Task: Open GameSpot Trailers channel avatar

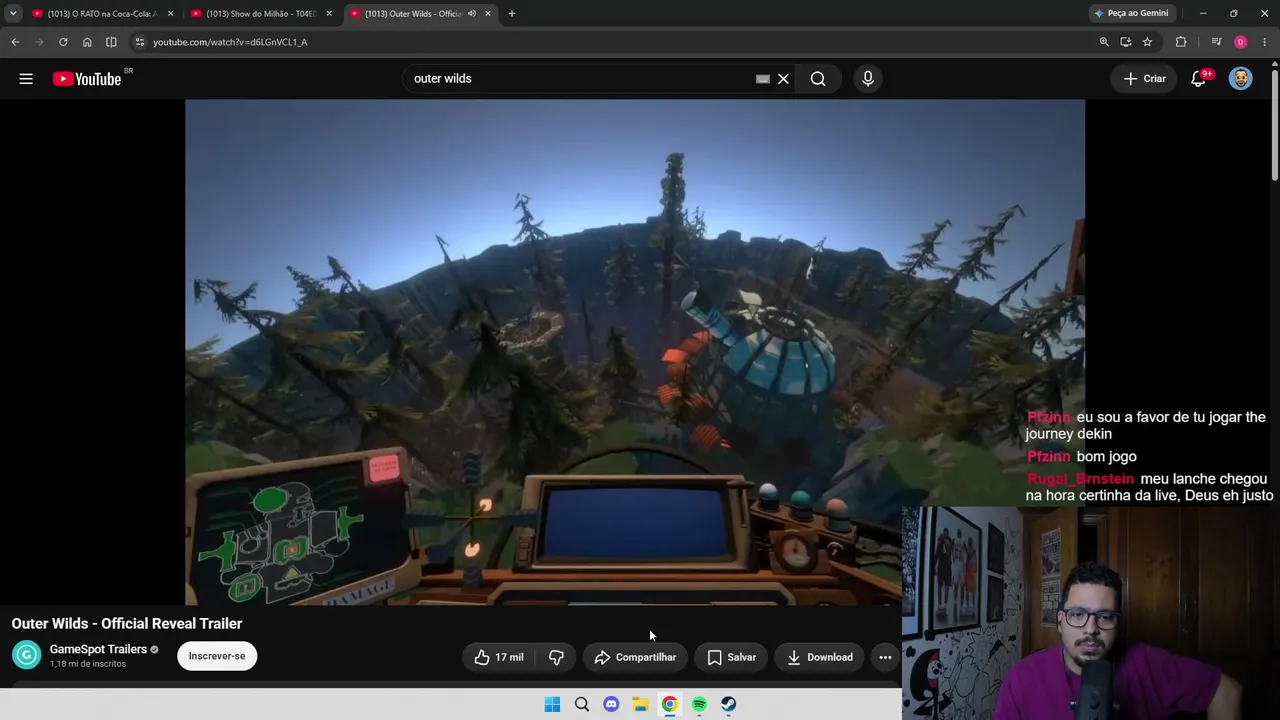Action: 27,655
